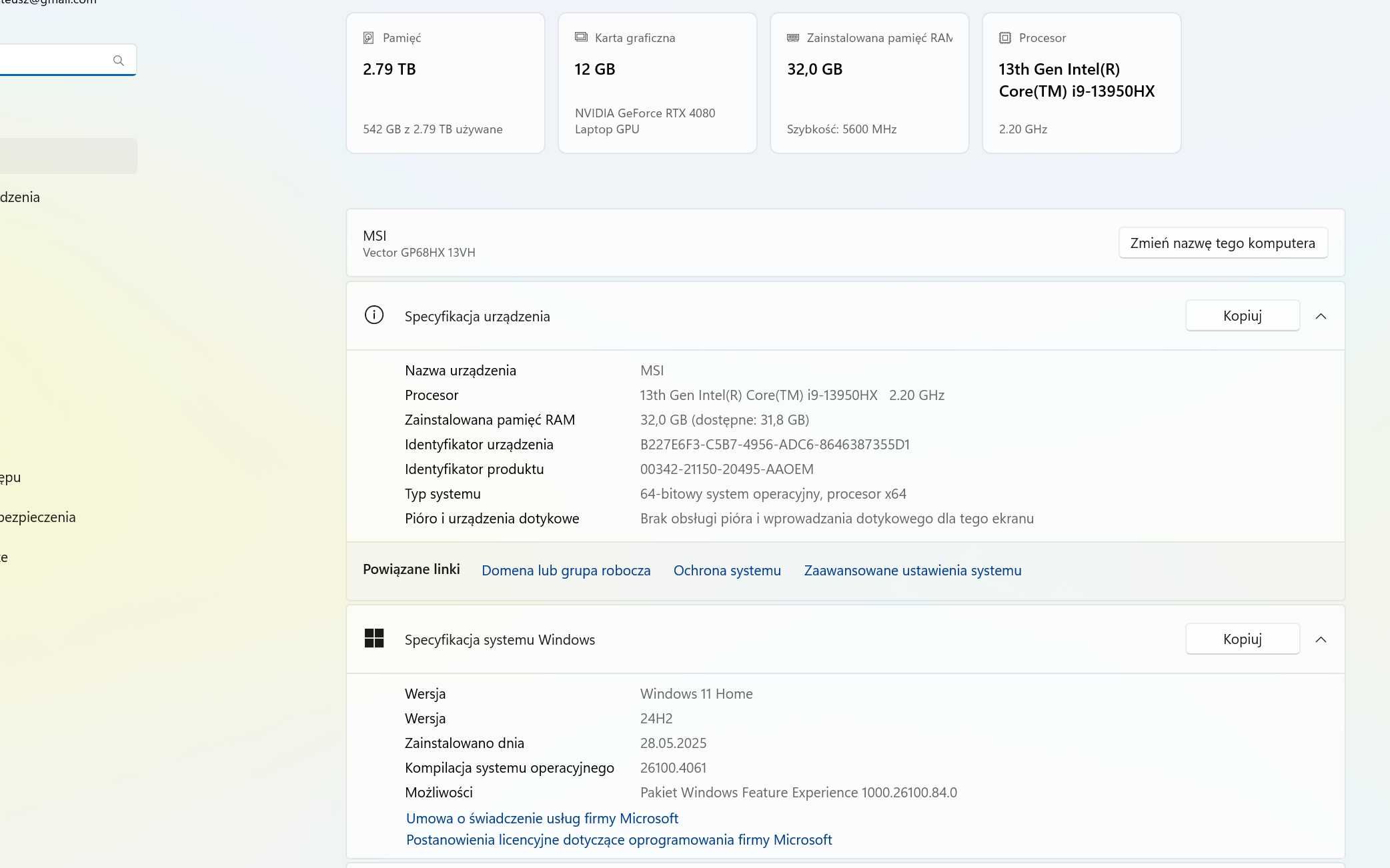This screenshot has width=1390, height=868.
Task: Click the Karta graficzna icon
Action: click(x=581, y=37)
